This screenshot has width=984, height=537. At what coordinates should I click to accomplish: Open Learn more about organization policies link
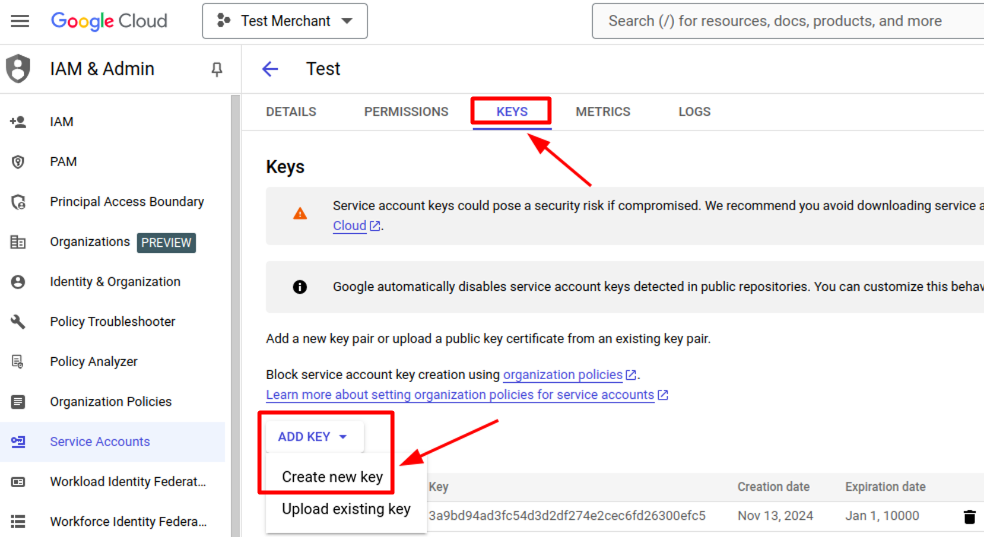click(x=467, y=395)
